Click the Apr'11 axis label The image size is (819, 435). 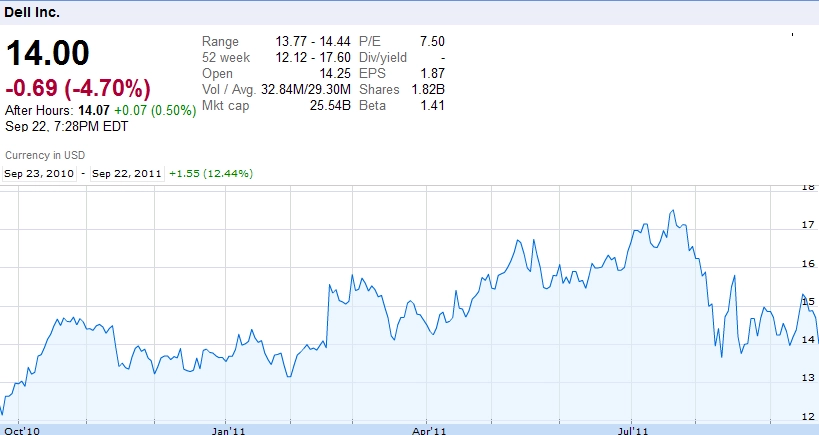coord(429,431)
